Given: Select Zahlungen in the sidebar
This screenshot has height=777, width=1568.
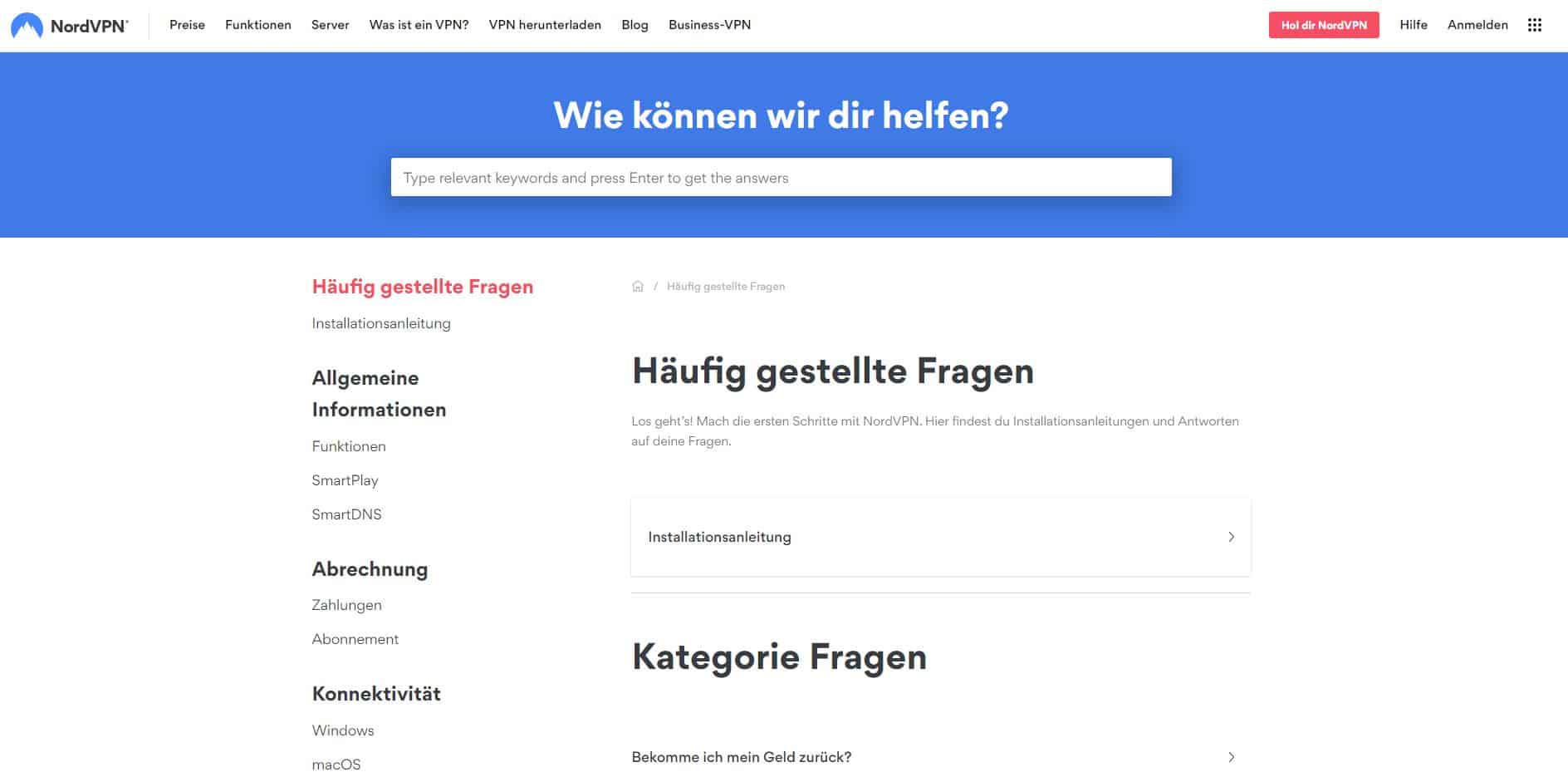Looking at the screenshot, I should 346,605.
